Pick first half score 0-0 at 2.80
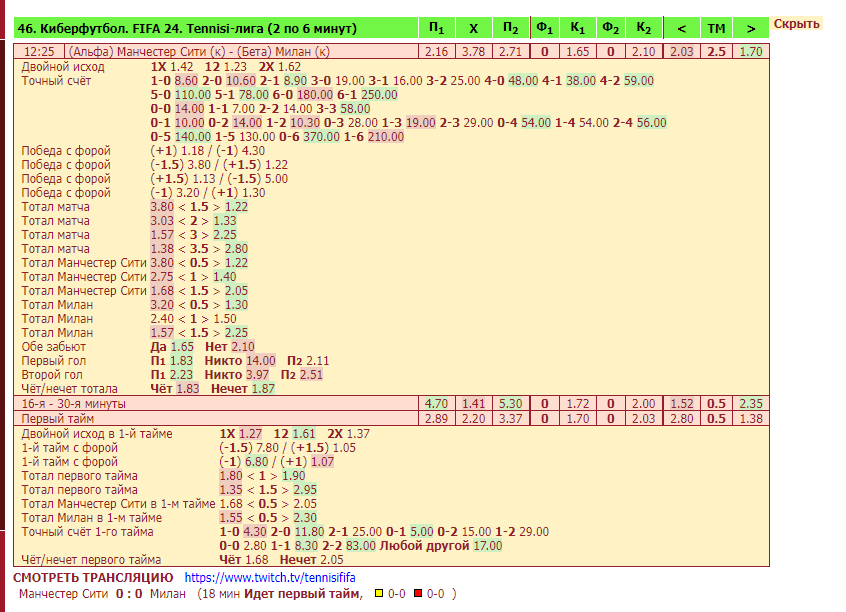This screenshot has height=612, width=846. tap(255, 546)
